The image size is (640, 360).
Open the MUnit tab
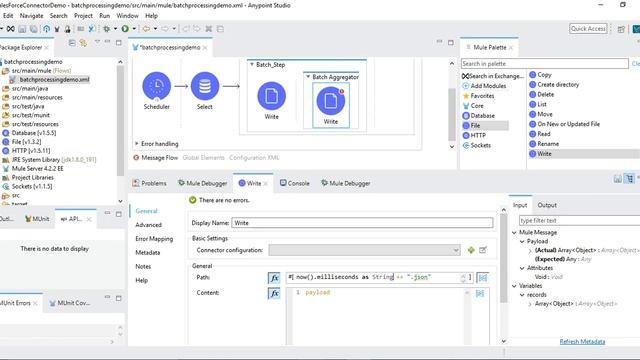pos(37,219)
